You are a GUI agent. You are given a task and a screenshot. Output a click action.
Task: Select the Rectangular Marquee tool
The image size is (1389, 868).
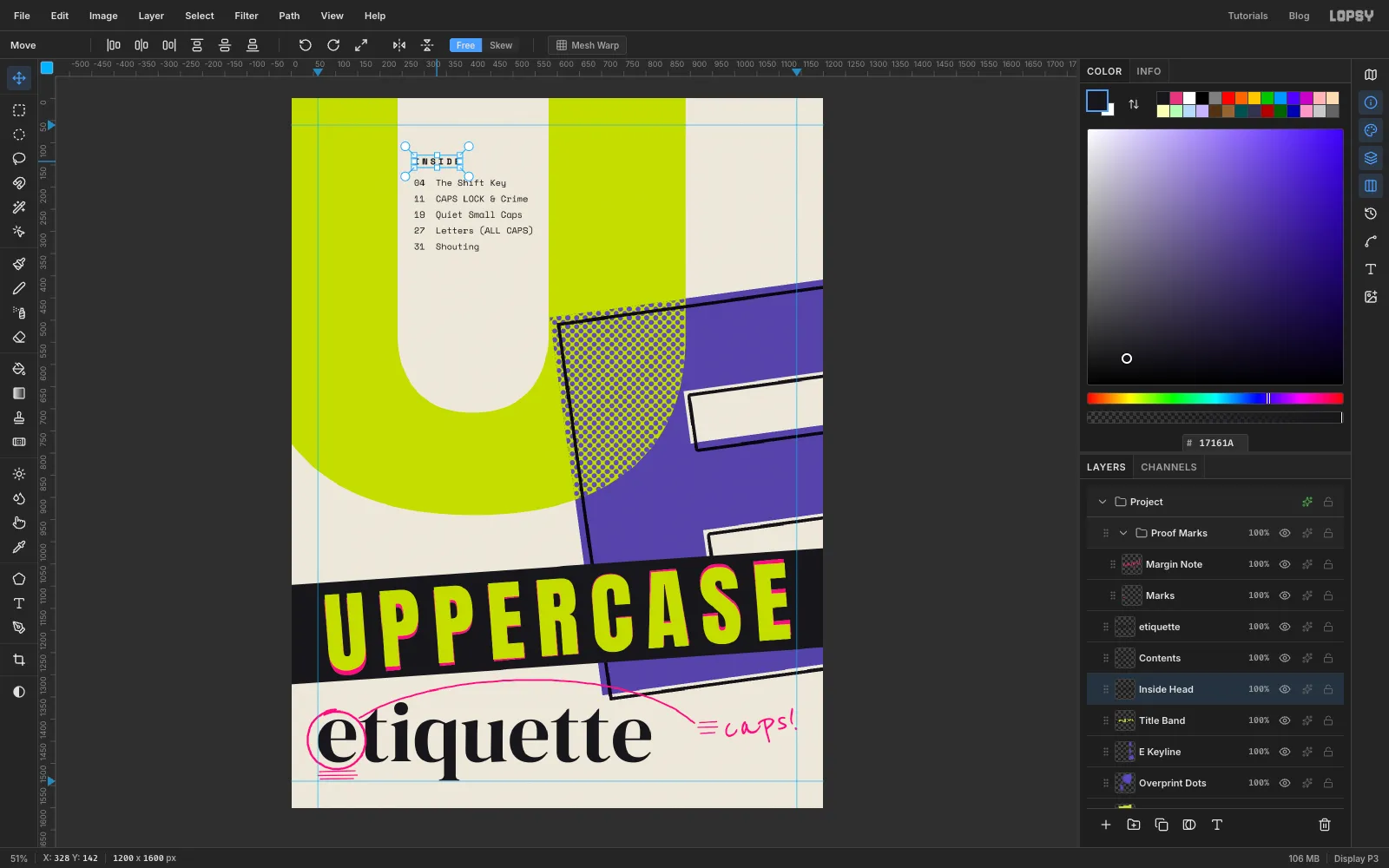click(x=19, y=110)
